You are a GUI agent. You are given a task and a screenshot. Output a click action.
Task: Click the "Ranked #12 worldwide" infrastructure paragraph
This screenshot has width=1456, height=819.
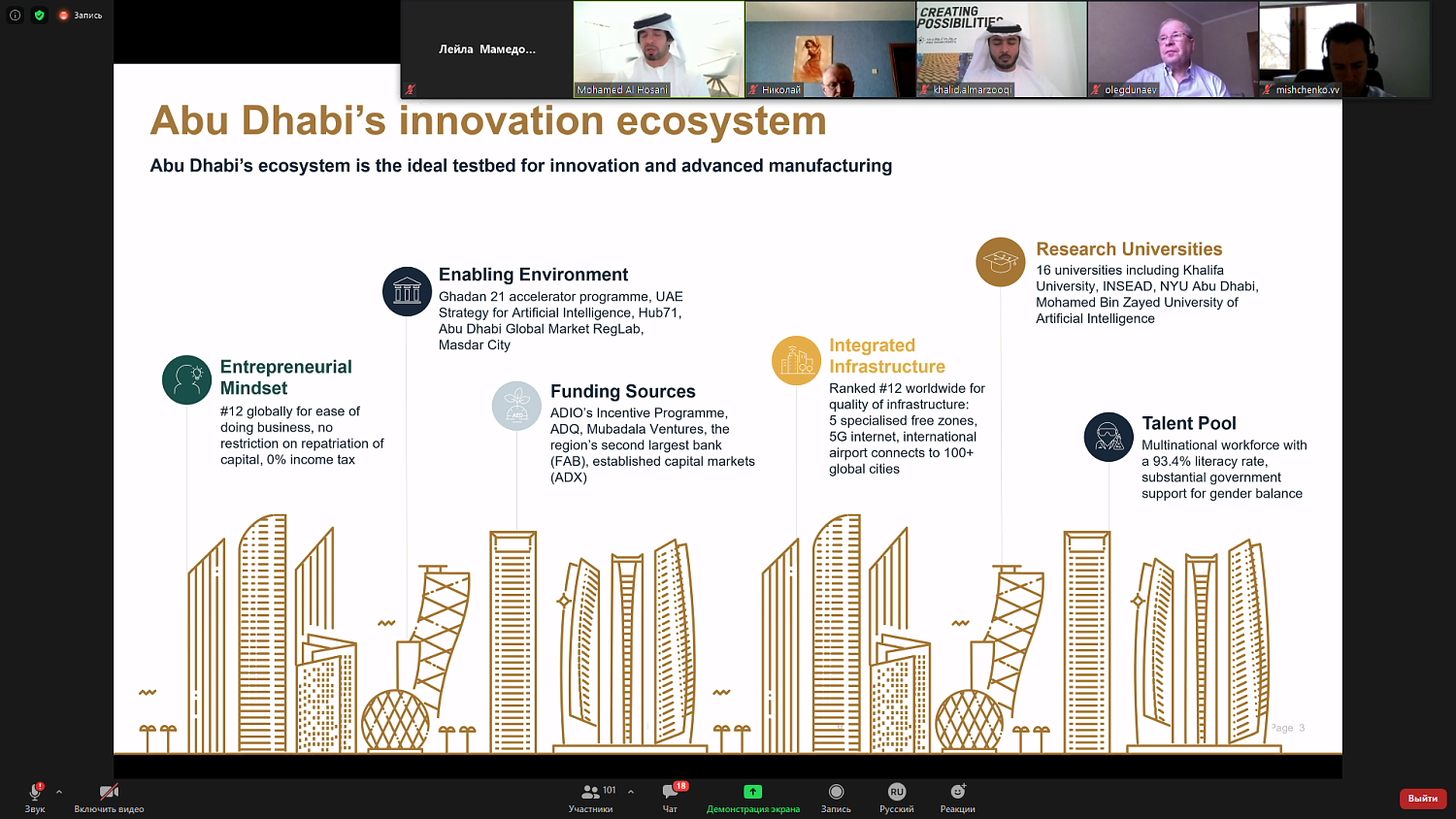(907, 429)
